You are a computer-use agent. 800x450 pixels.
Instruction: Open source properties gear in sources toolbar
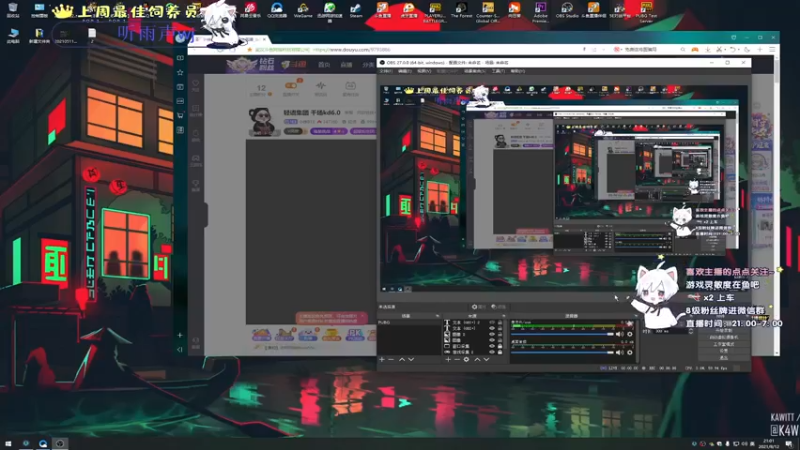[x=466, y=359]
